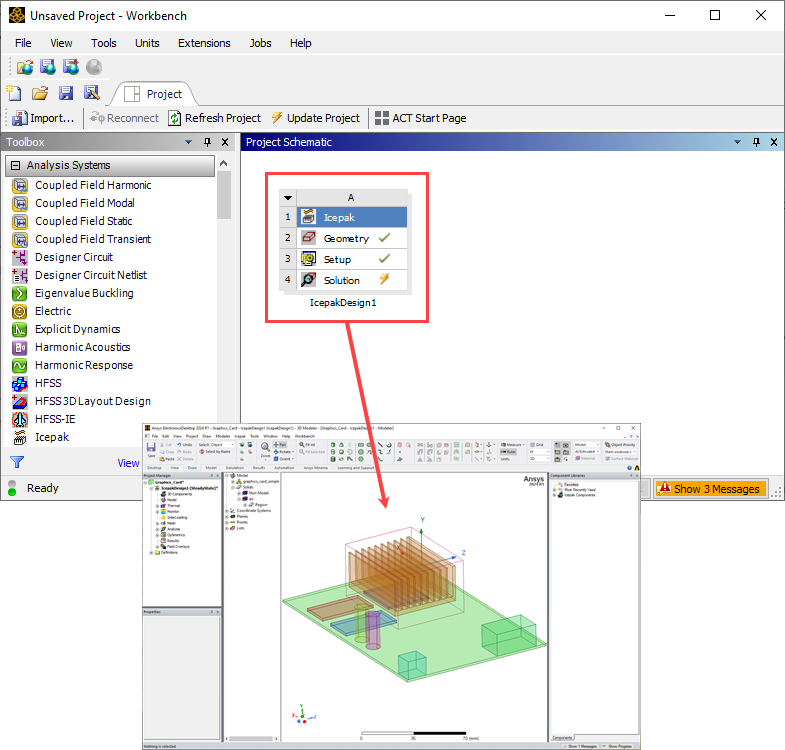This screenshot has height=750, width=785.
Task: Open the Extensions menu
Action: click(204, 43)
